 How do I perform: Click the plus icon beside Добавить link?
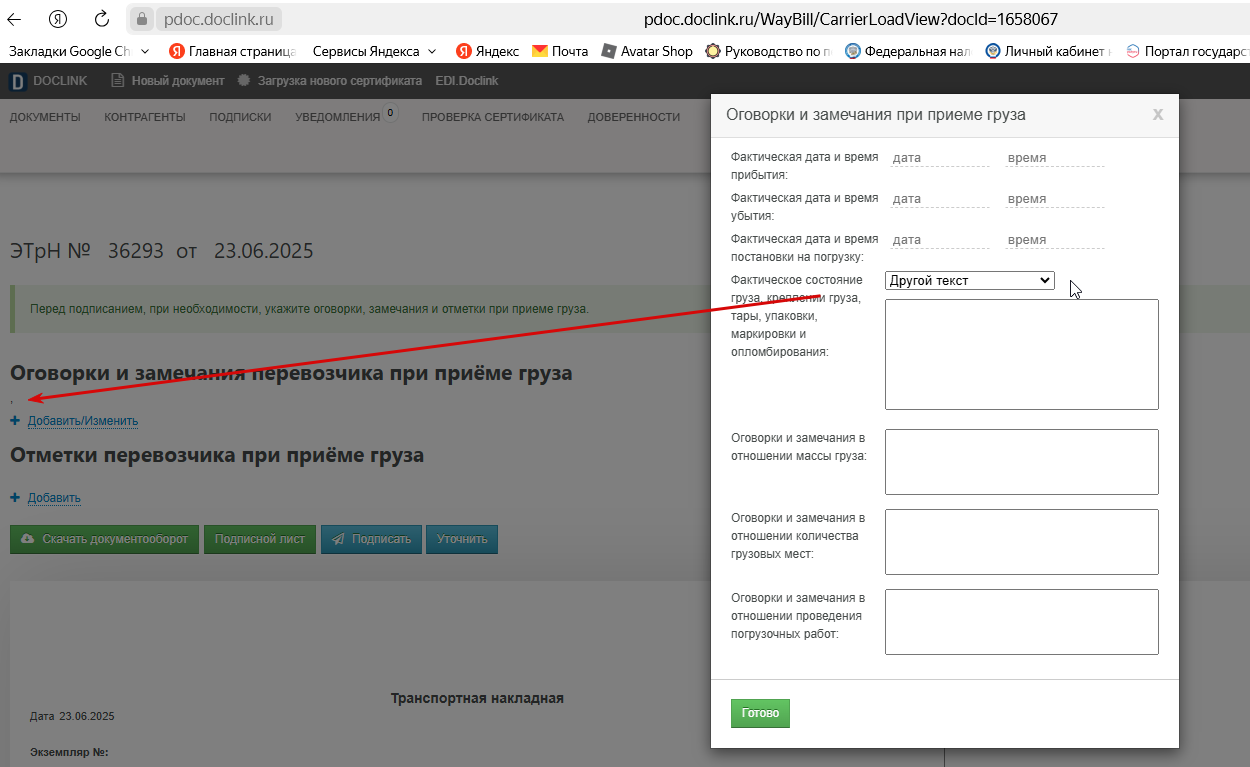coord(15,498)
